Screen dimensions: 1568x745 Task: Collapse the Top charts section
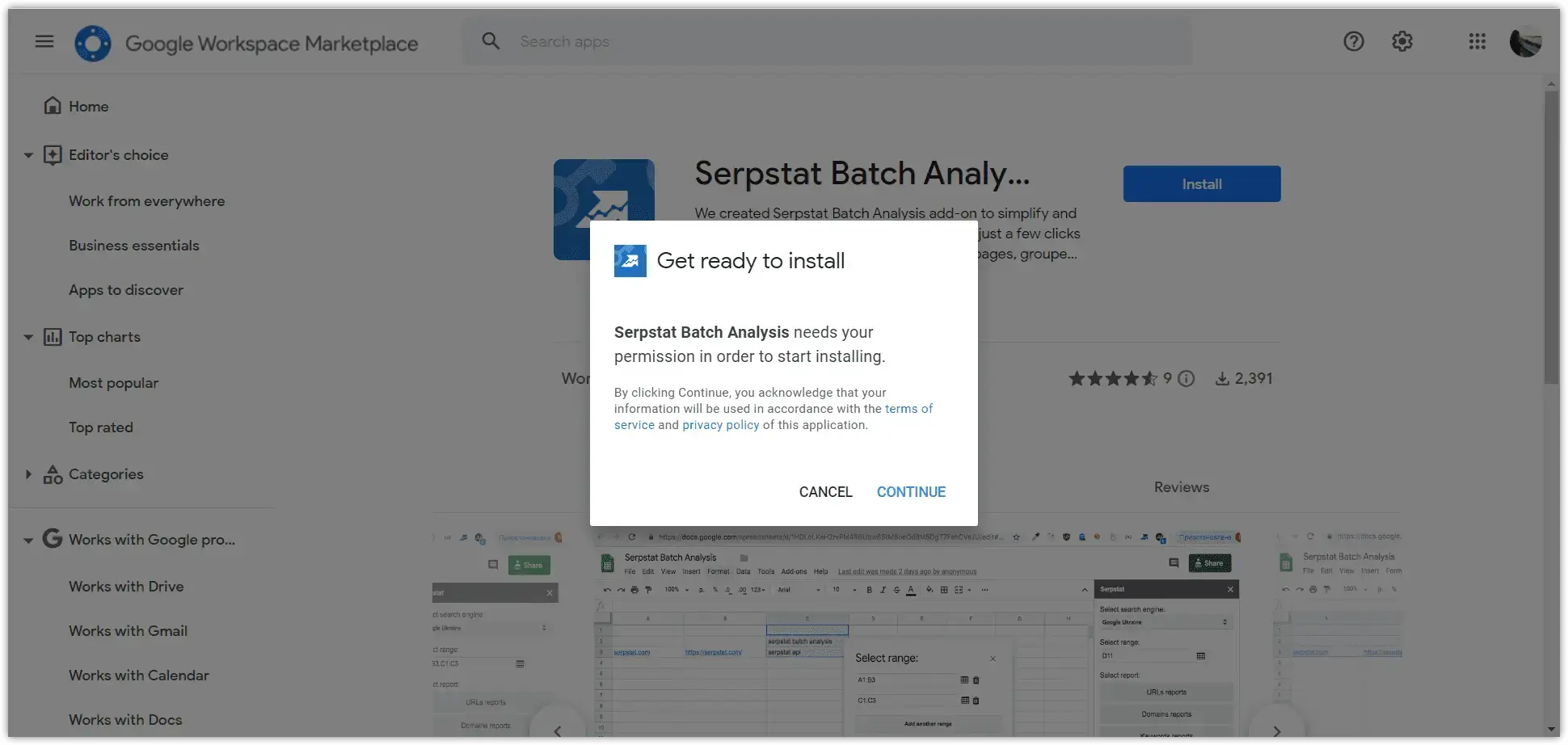[28, 337]
